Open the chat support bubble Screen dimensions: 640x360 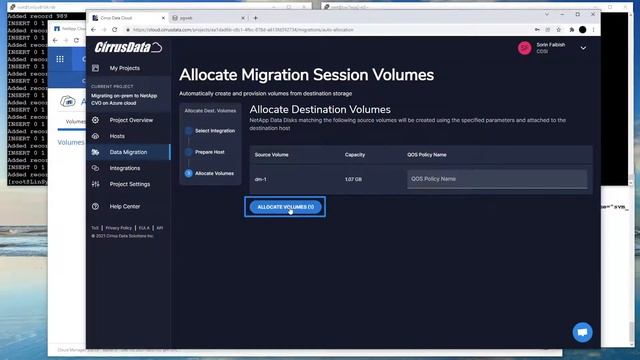[x=582, y=333]
